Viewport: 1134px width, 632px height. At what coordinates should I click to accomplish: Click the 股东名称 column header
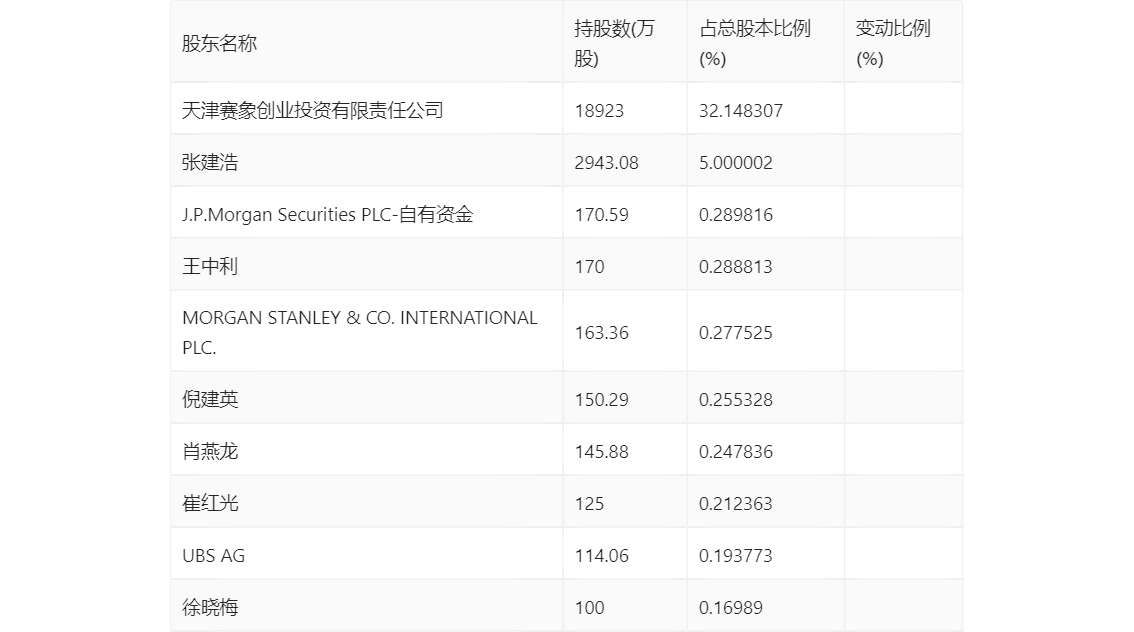[x=220, y=43]
